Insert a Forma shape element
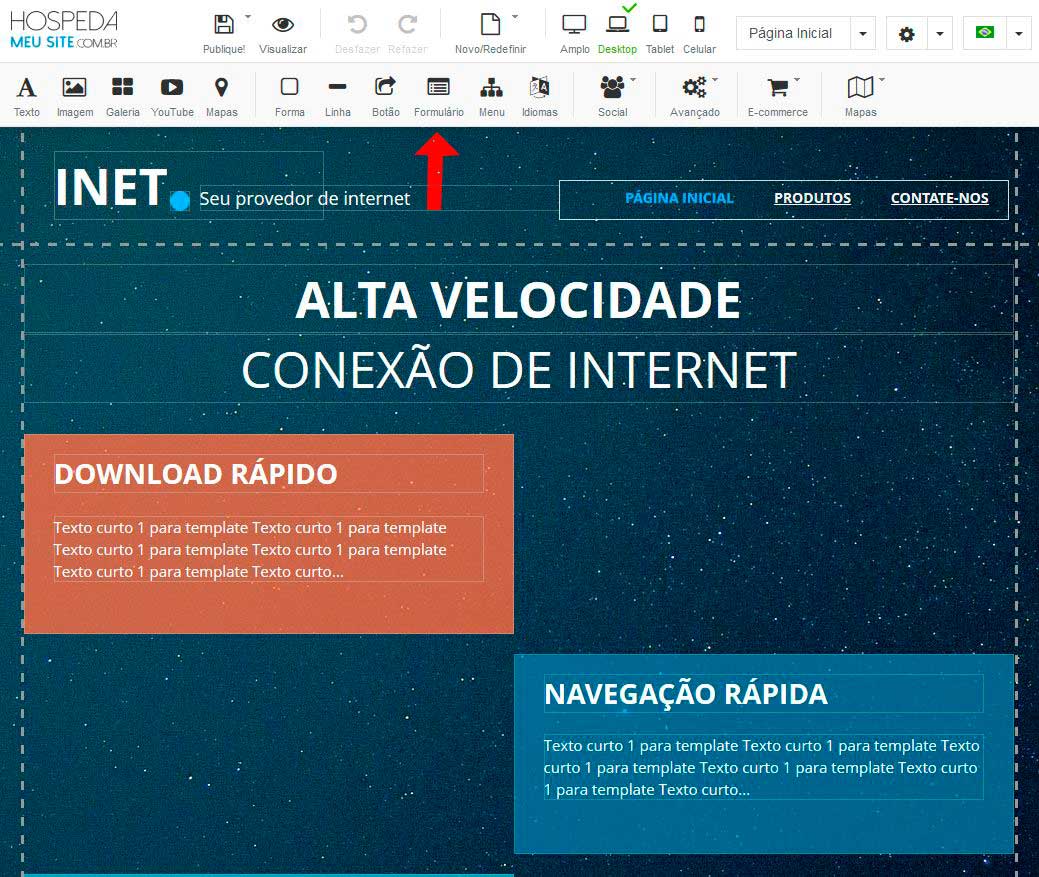The width and height of the screenshot is (1039, 877). [290, 96]
